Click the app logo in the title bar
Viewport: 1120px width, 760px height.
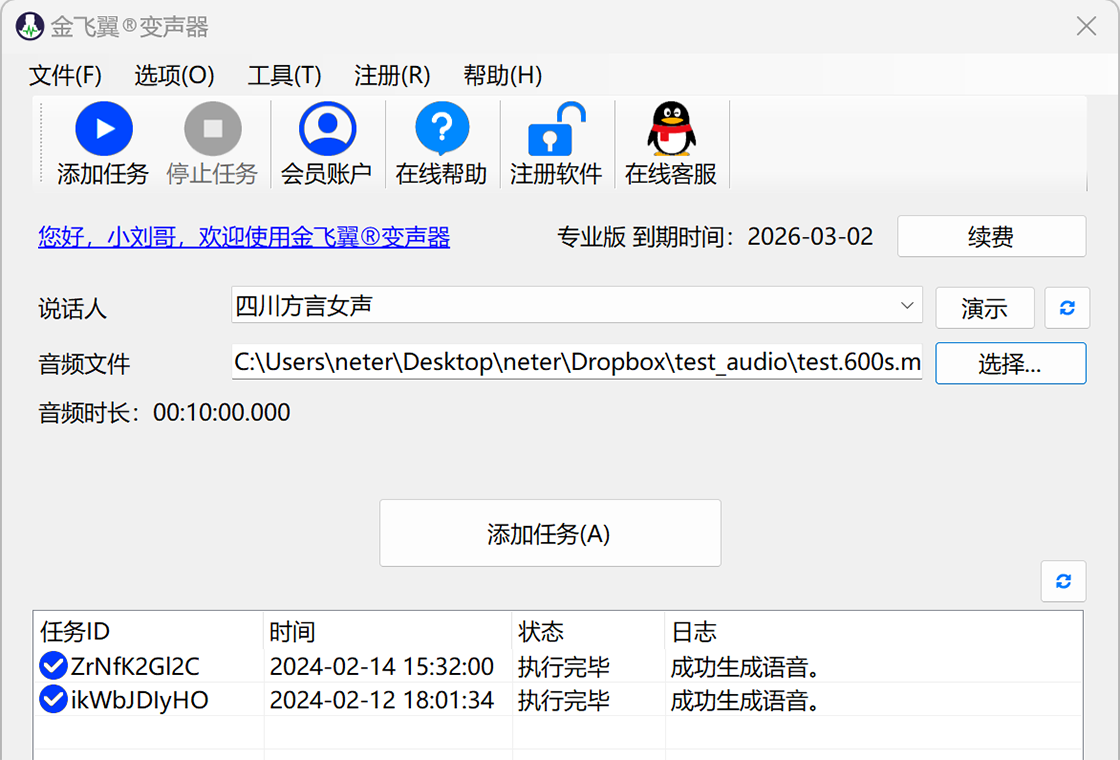point(29,26)
